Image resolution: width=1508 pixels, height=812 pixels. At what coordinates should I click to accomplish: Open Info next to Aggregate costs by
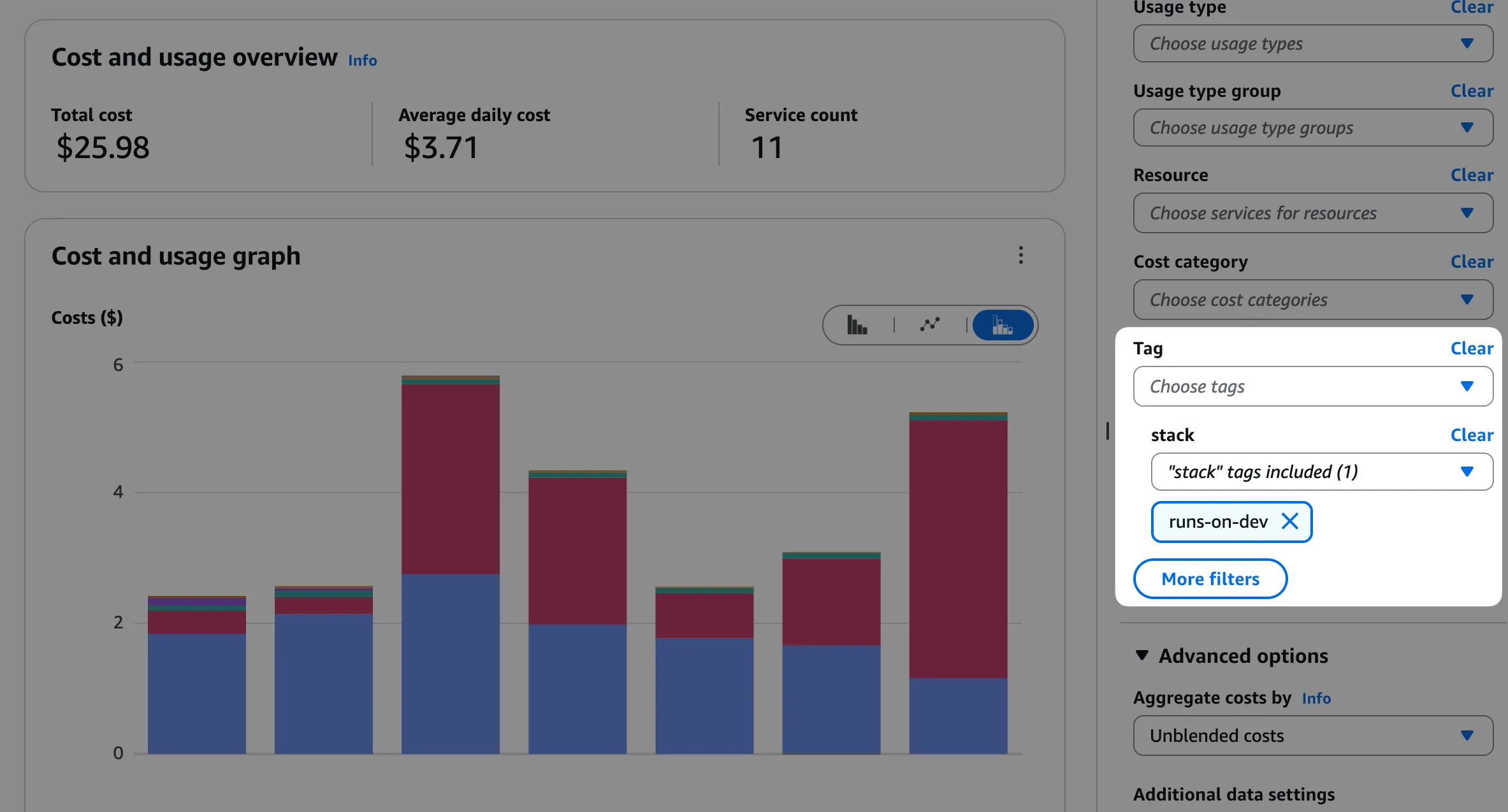tap(1316, 698)
